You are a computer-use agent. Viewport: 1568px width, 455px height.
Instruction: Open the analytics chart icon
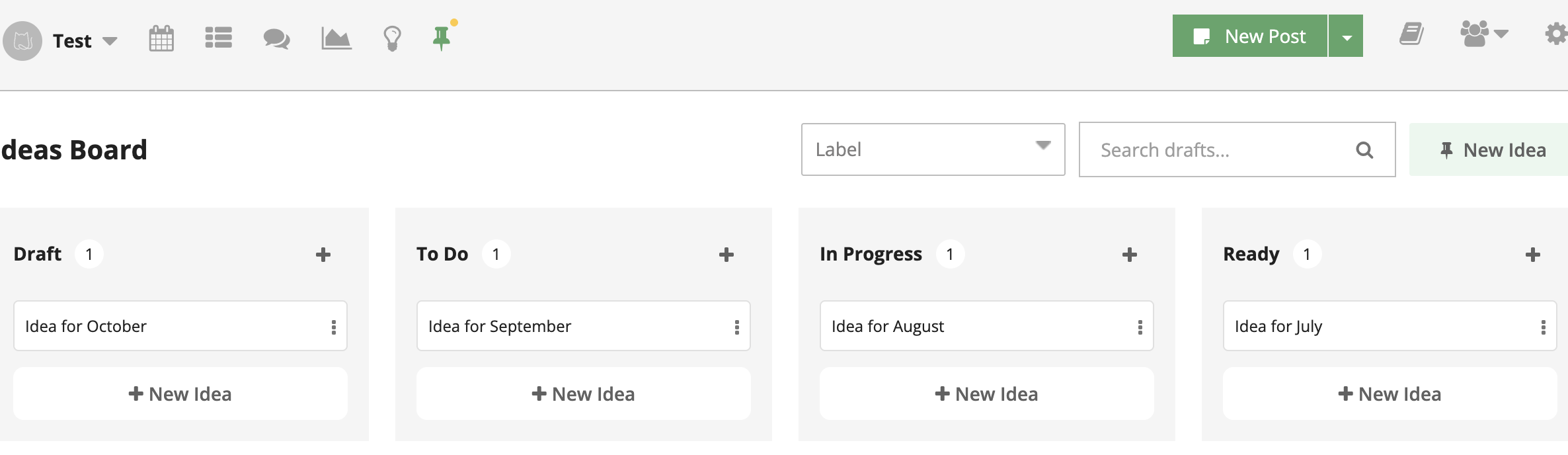pyautogui.click(x=336, y=38)
